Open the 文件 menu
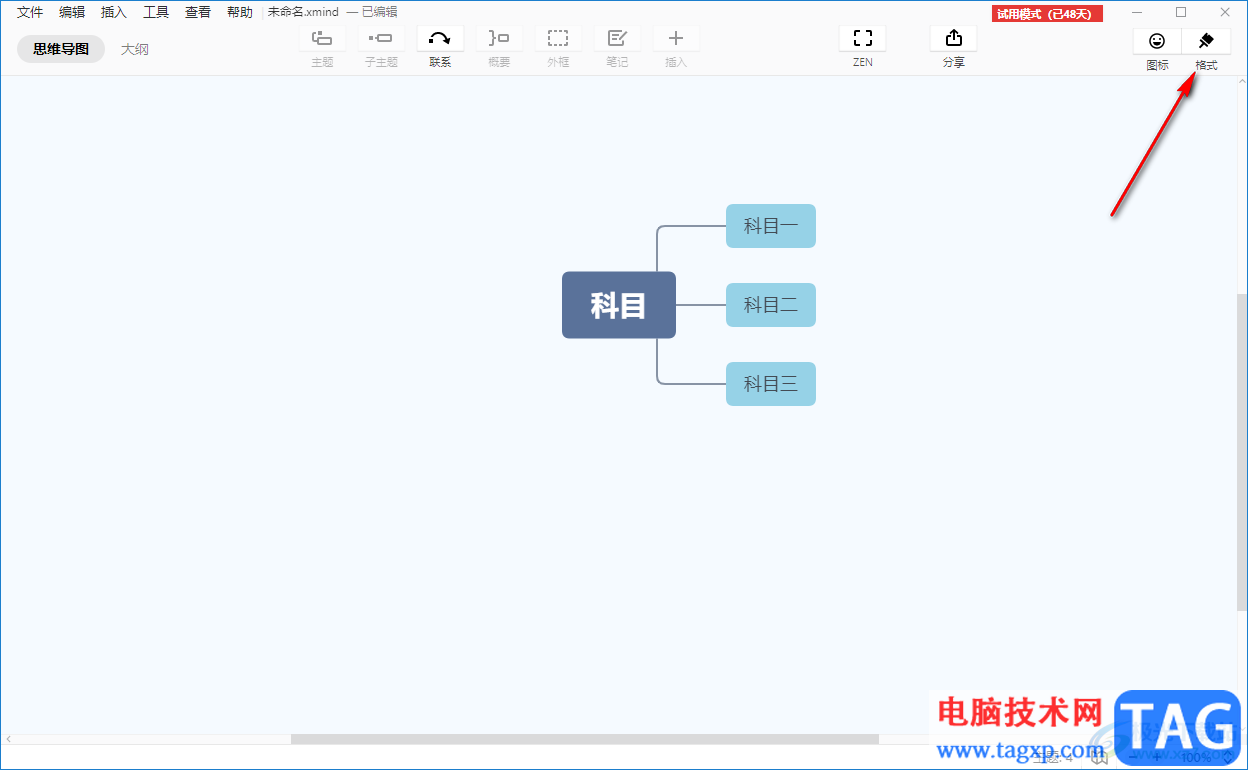 (x=30, y=12)
